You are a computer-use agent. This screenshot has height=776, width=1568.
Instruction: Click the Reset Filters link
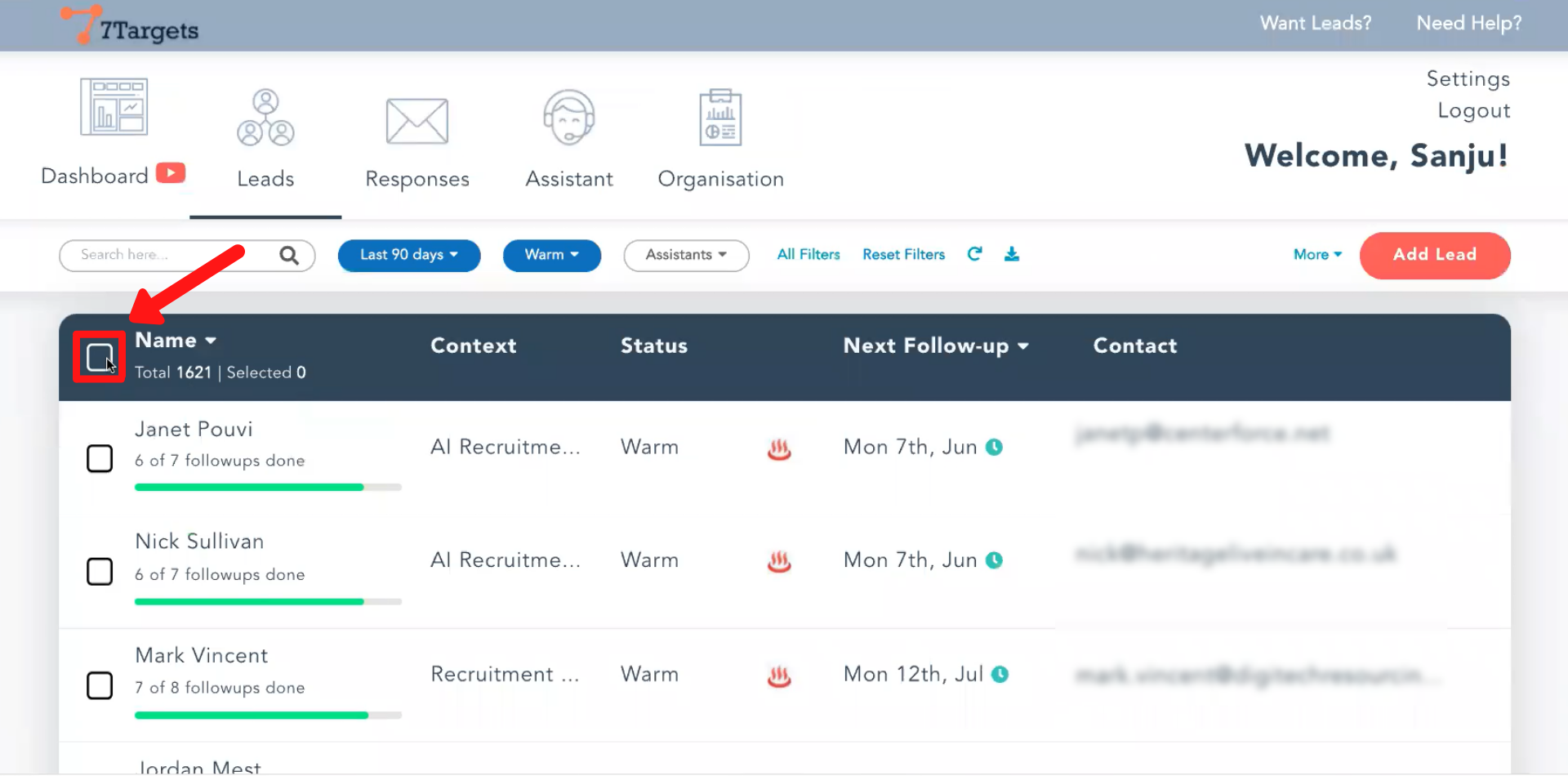point(903,255)
